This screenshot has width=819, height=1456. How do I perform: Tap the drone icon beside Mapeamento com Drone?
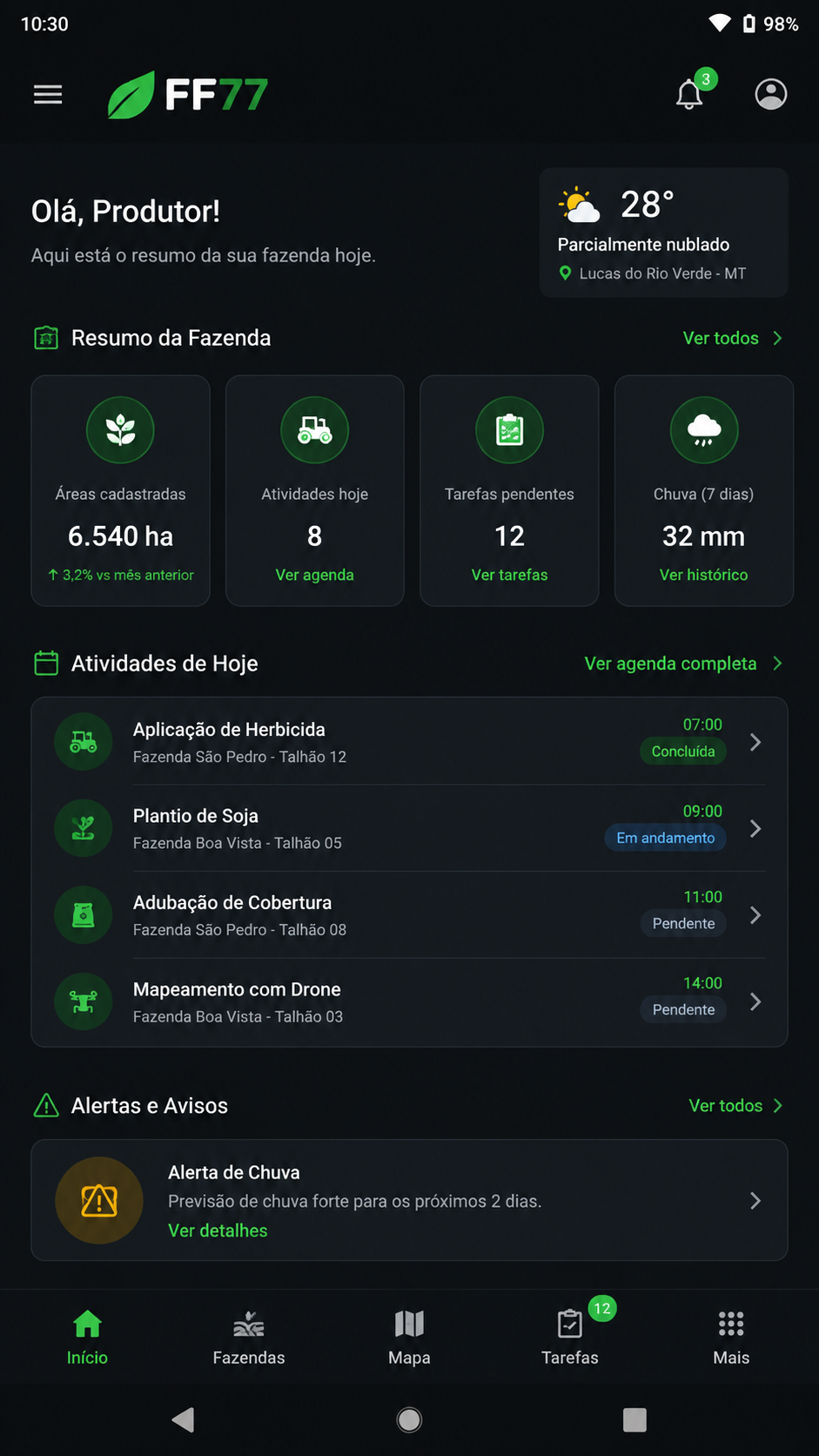pyautogui.click(x=84, y=1002)
